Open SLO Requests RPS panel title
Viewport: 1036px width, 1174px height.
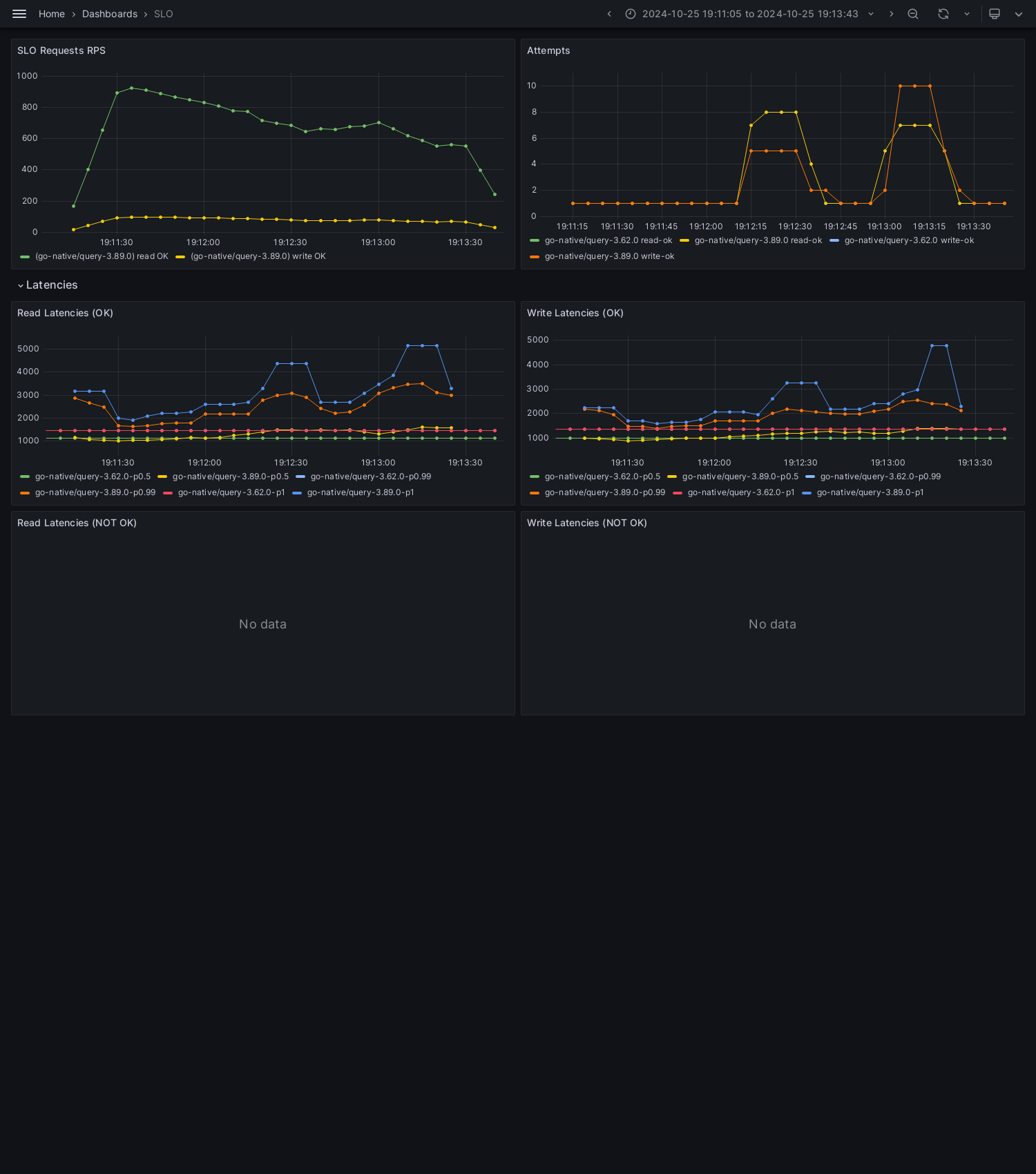pos(61,50)
